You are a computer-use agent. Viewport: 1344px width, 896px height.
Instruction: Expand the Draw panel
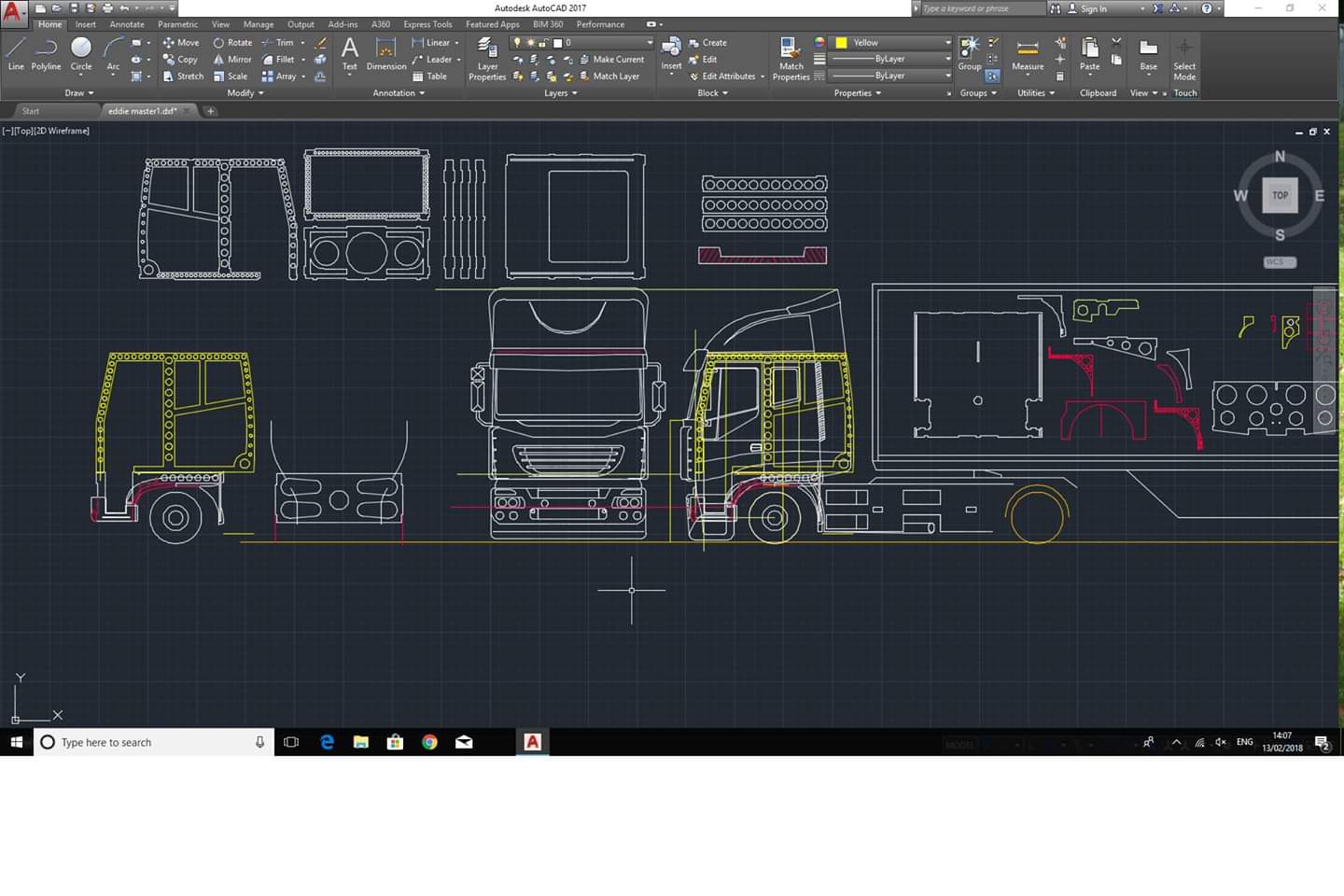79,92
